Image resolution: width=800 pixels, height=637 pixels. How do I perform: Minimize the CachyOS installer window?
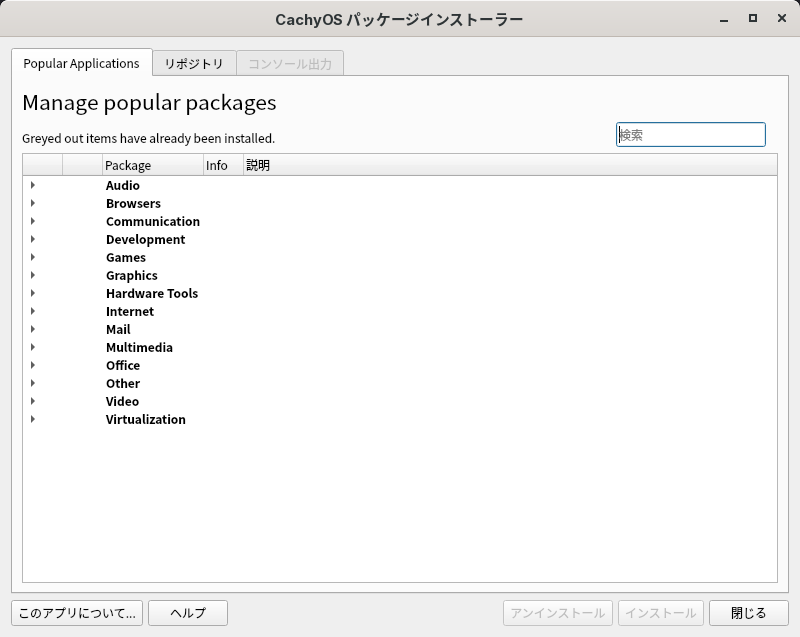(x=724, y=19)
